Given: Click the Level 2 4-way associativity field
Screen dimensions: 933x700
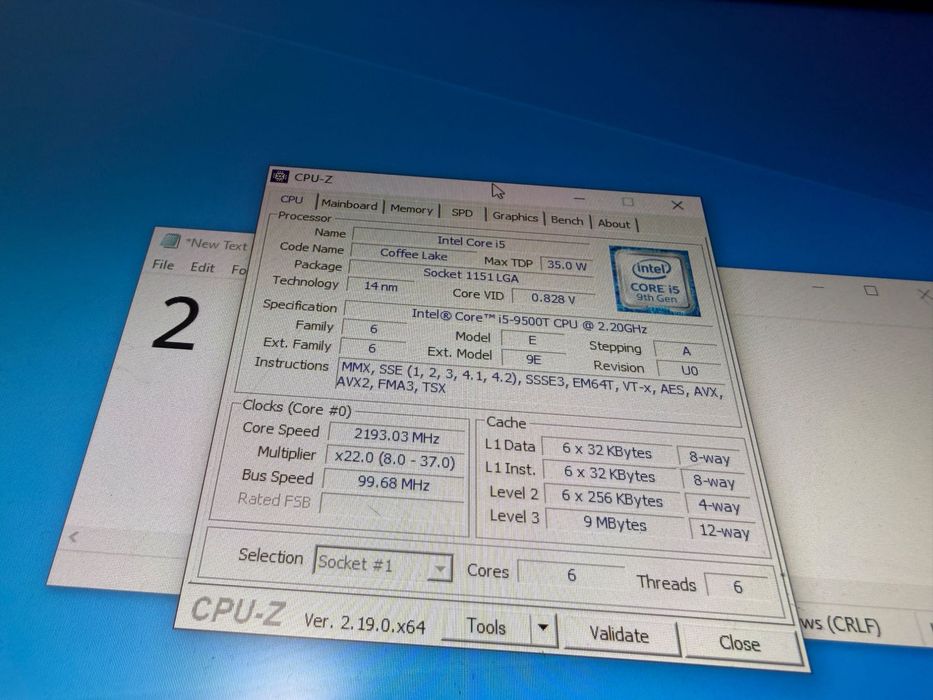Looking at the screenshot, I should point(719,506).
